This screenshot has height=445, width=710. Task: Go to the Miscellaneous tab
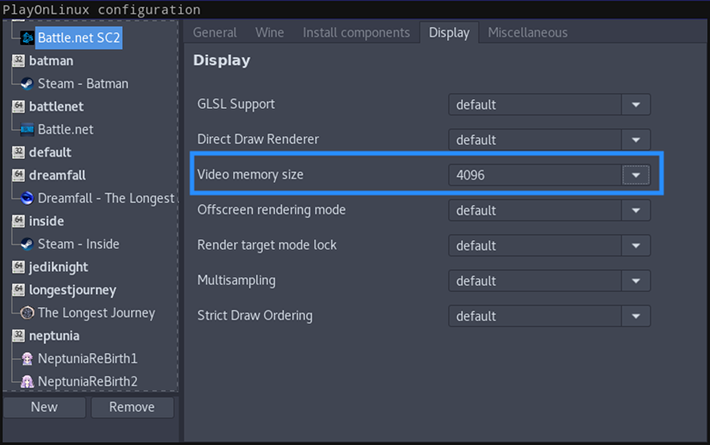pyautogui.click(x=528, y=33)
